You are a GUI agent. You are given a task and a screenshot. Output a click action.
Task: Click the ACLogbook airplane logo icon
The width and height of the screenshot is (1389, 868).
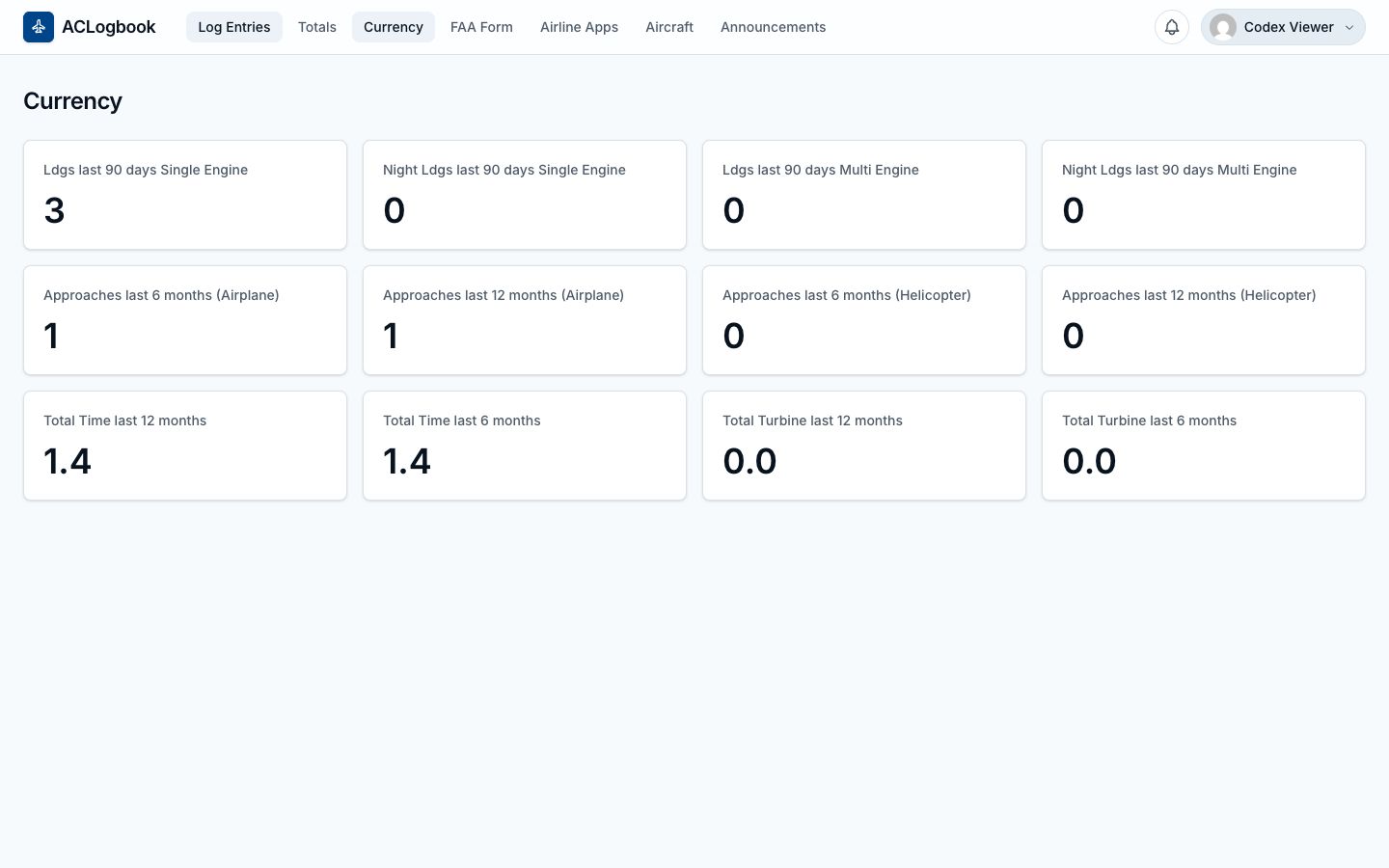pyautogui.click(x=39, y=27)
